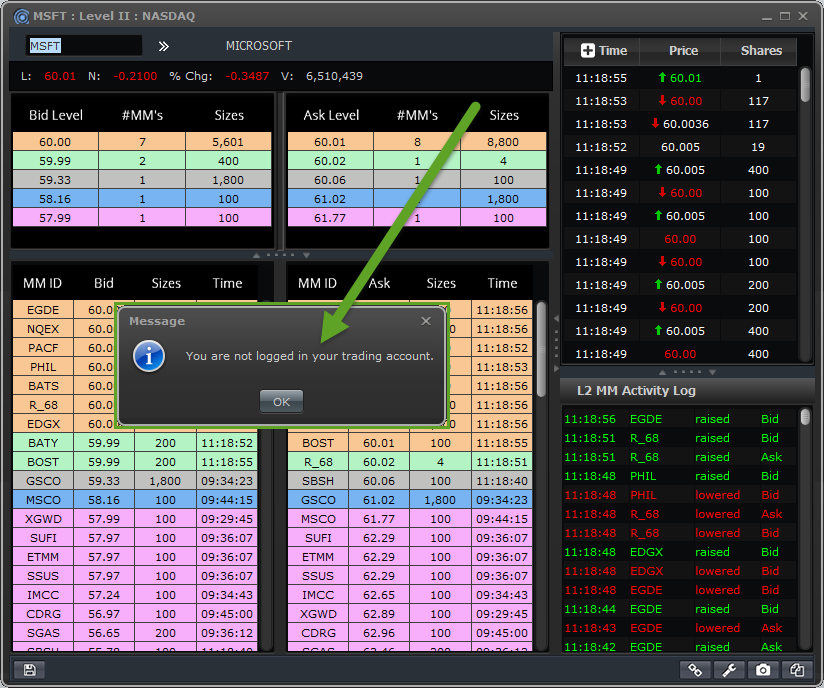Click the 60.0036 trade row

click(x=681, y=124)
